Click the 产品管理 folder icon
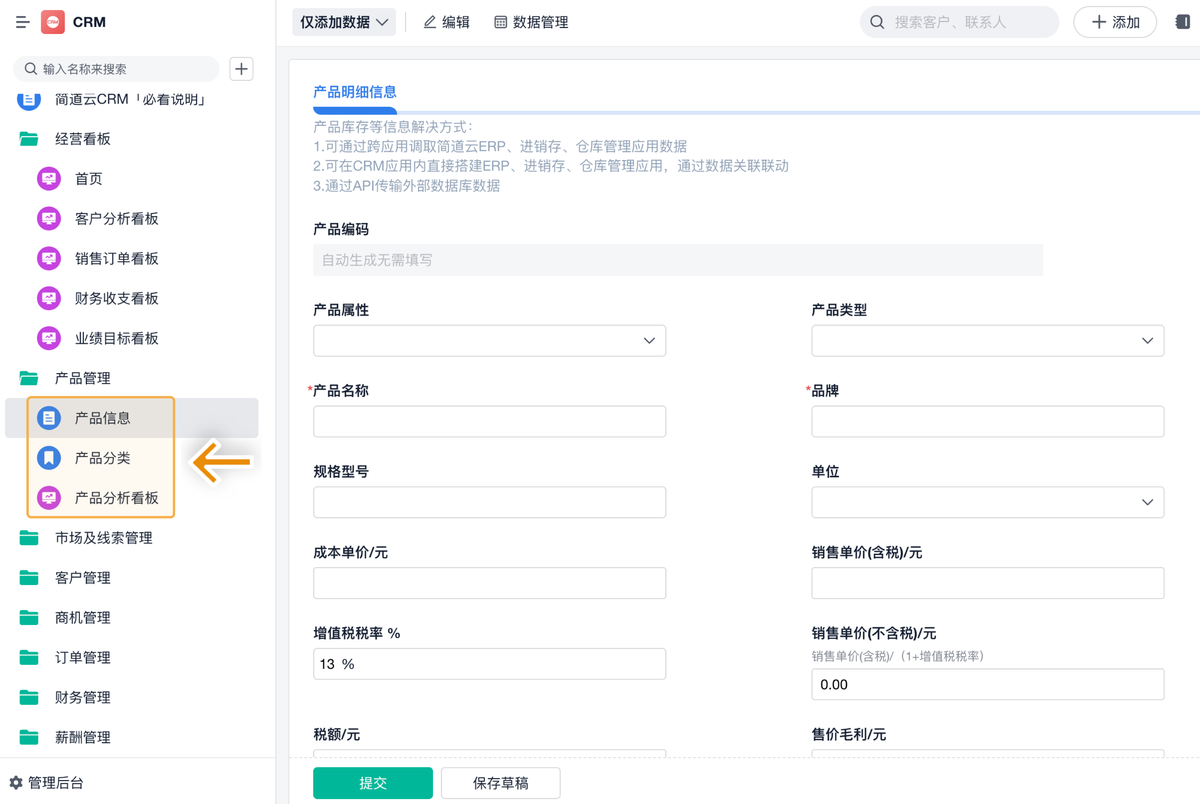This screenshot has height=804, width=1200. tap(29, 378)
